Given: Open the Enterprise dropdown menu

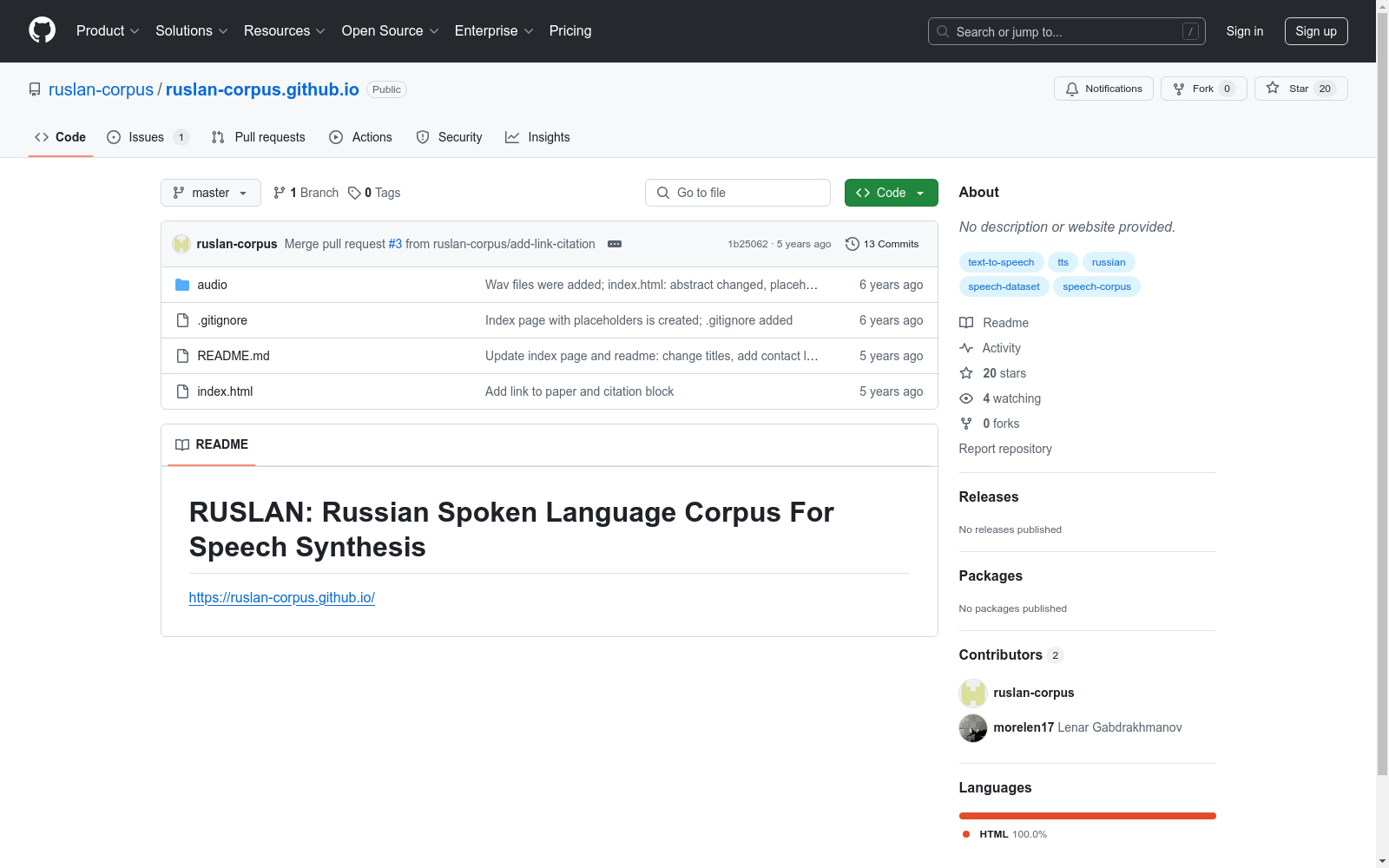Looking at the screenshot, I should click(494, 30).
